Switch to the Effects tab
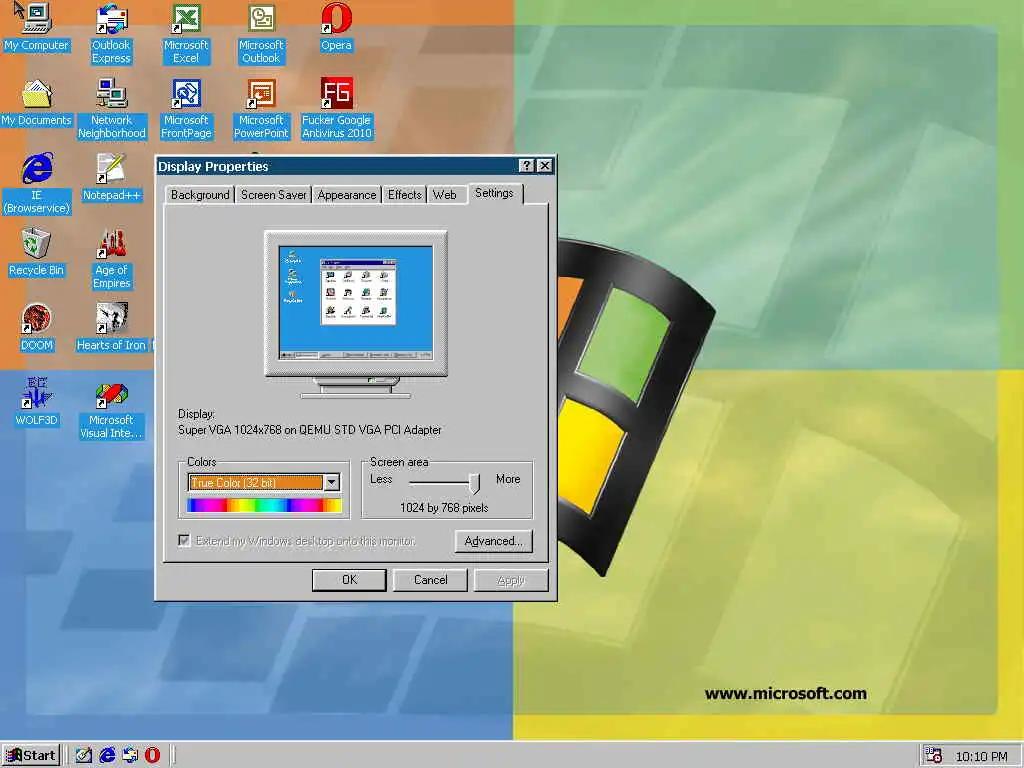Viewport: 1024px width, 768px height. click(405, 195)
